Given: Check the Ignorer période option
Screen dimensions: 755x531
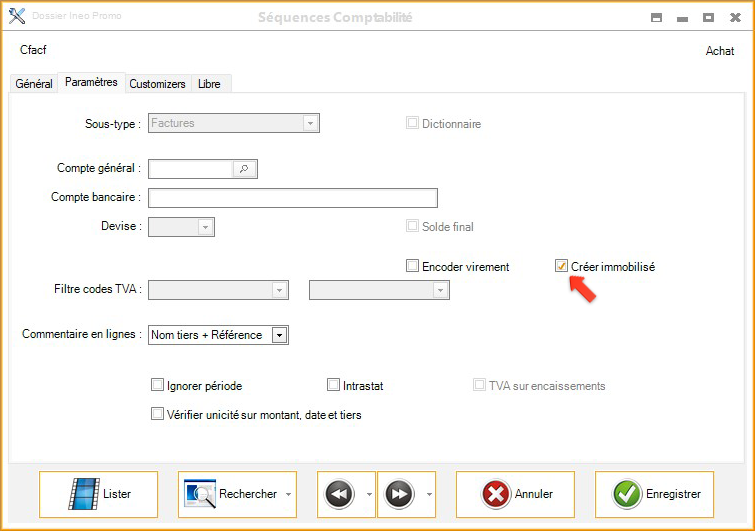Looking at the screenshot, I should tap(157, 385).
